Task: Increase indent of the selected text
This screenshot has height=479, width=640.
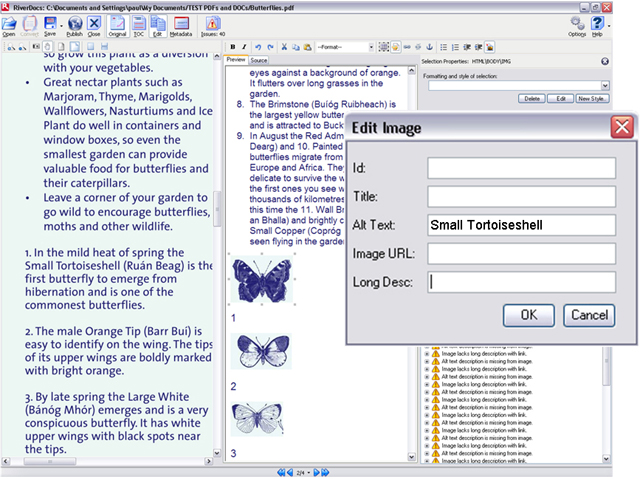Action: coord(478,47)
